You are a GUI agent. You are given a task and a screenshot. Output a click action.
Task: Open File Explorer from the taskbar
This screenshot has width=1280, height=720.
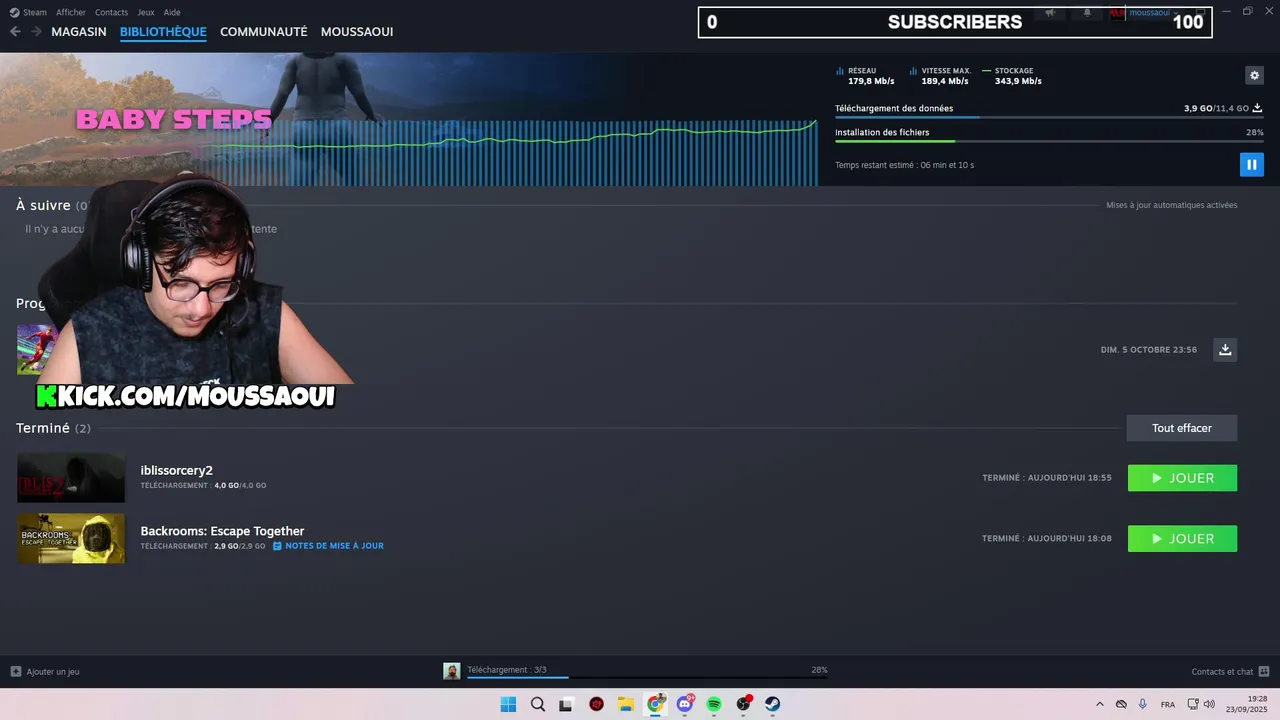tap(625, 704)
